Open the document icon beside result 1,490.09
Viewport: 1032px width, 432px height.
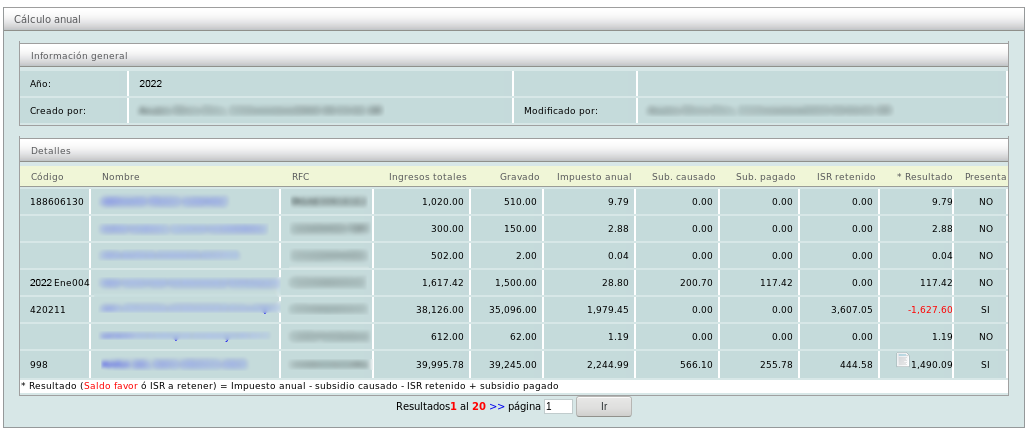tap(902, 360)
